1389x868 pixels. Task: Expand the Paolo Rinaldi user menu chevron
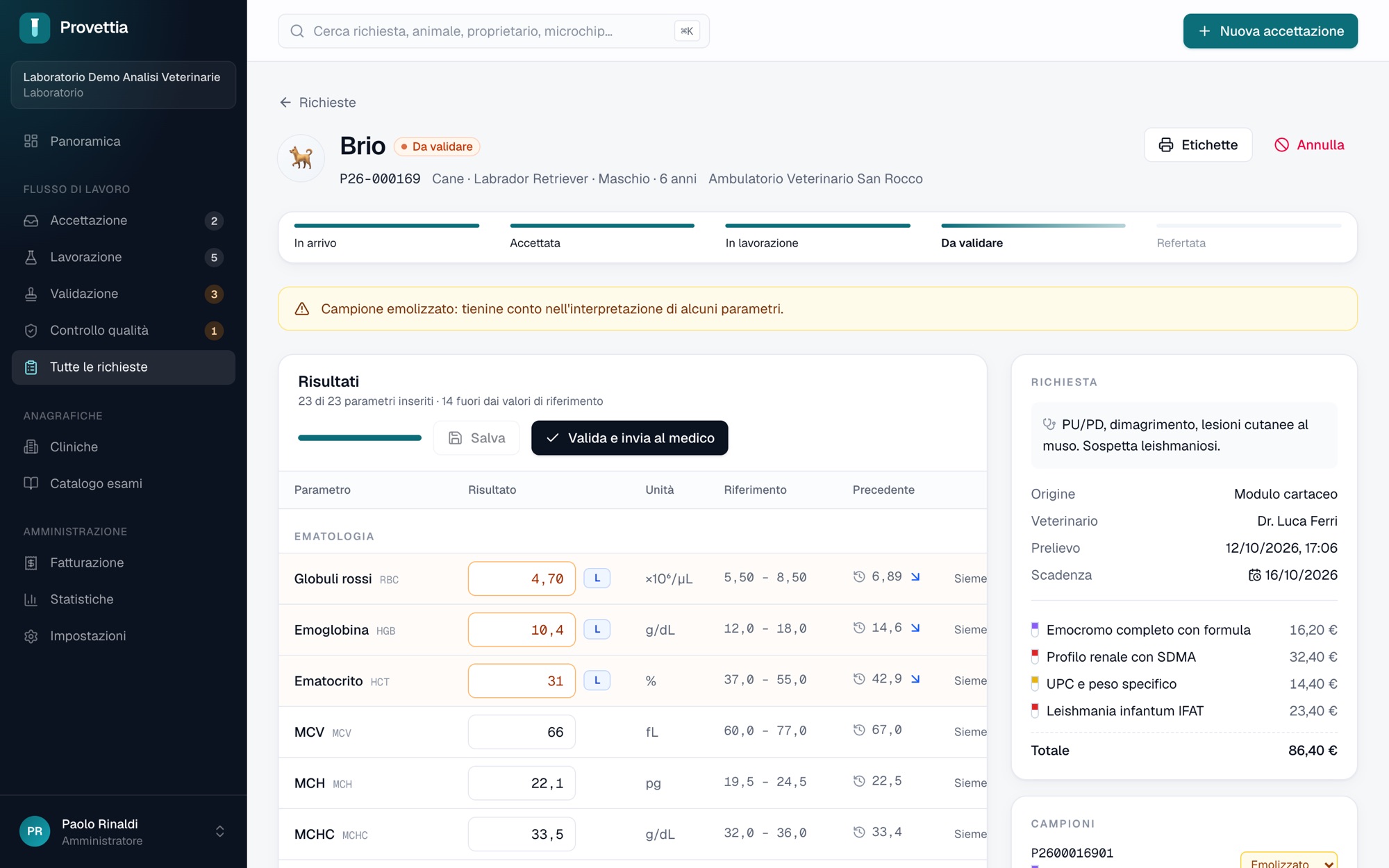coord(219,831)
